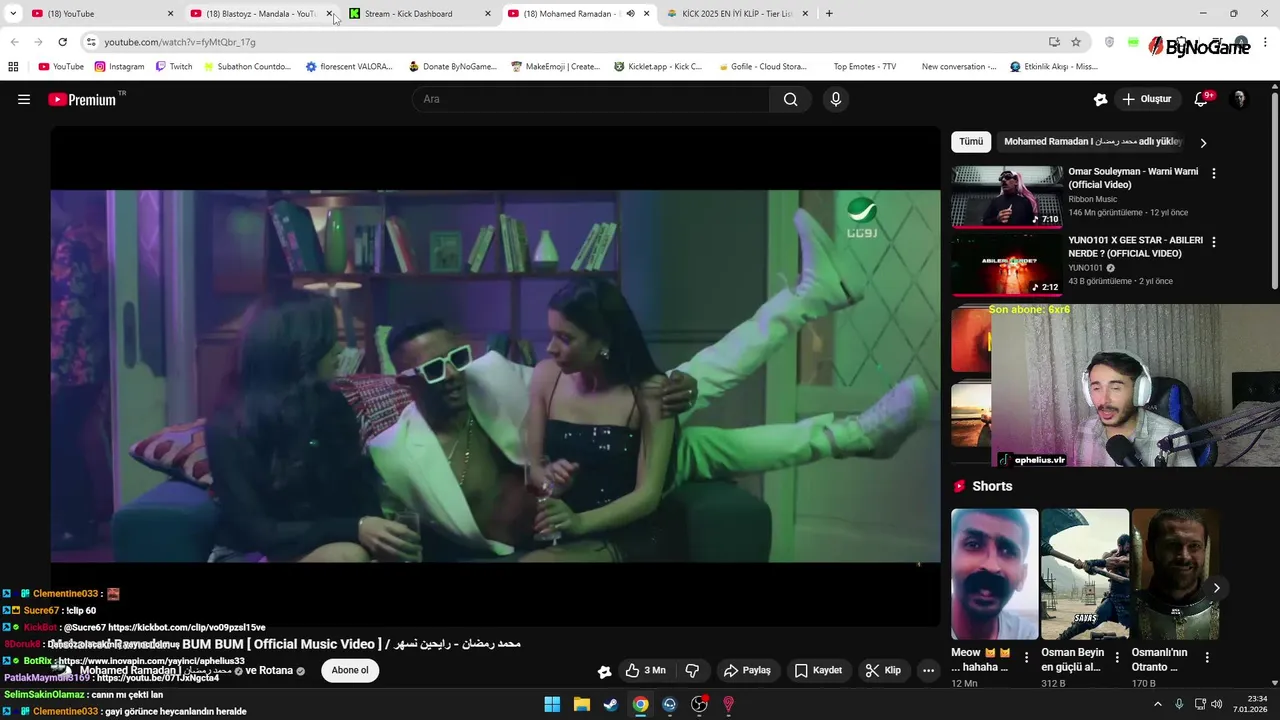Open Gofile Cloud Storage bookmark

click(761, 67)
